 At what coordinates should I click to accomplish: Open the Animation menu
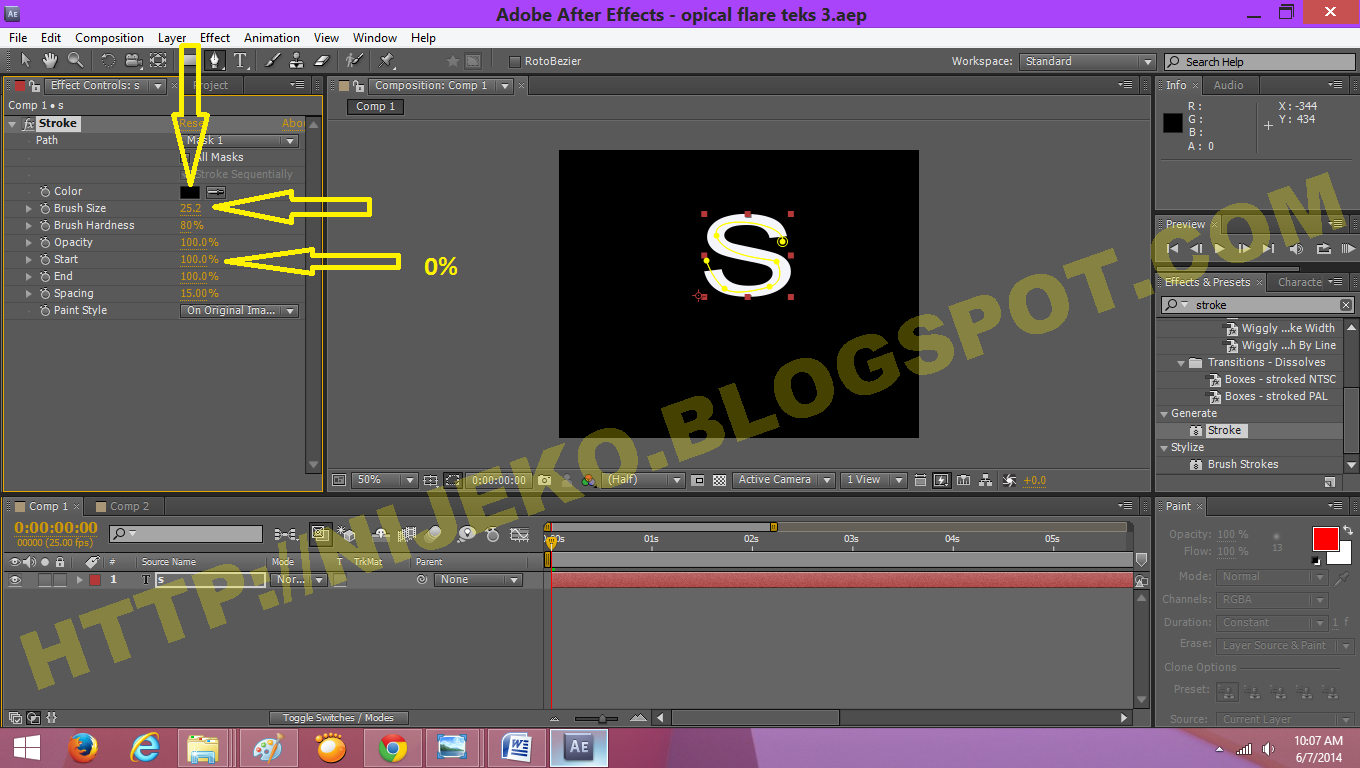(x=272, y=38)
